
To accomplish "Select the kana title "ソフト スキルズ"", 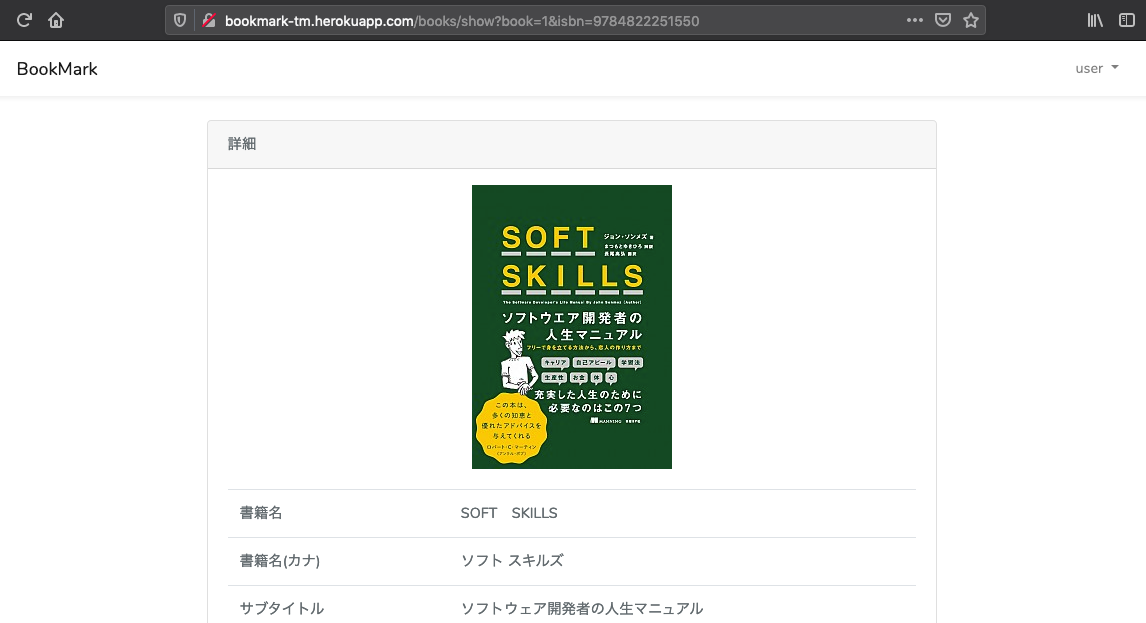I will pyautogui.click(x=512, y=561).
